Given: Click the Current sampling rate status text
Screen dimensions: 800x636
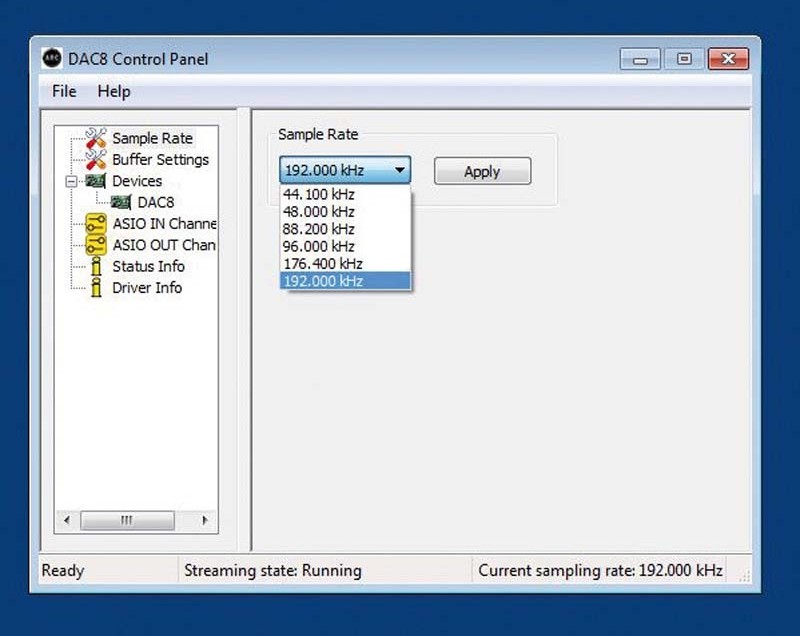Looking at the screenshot, I should pyautogui.click(x=600, y=570).
